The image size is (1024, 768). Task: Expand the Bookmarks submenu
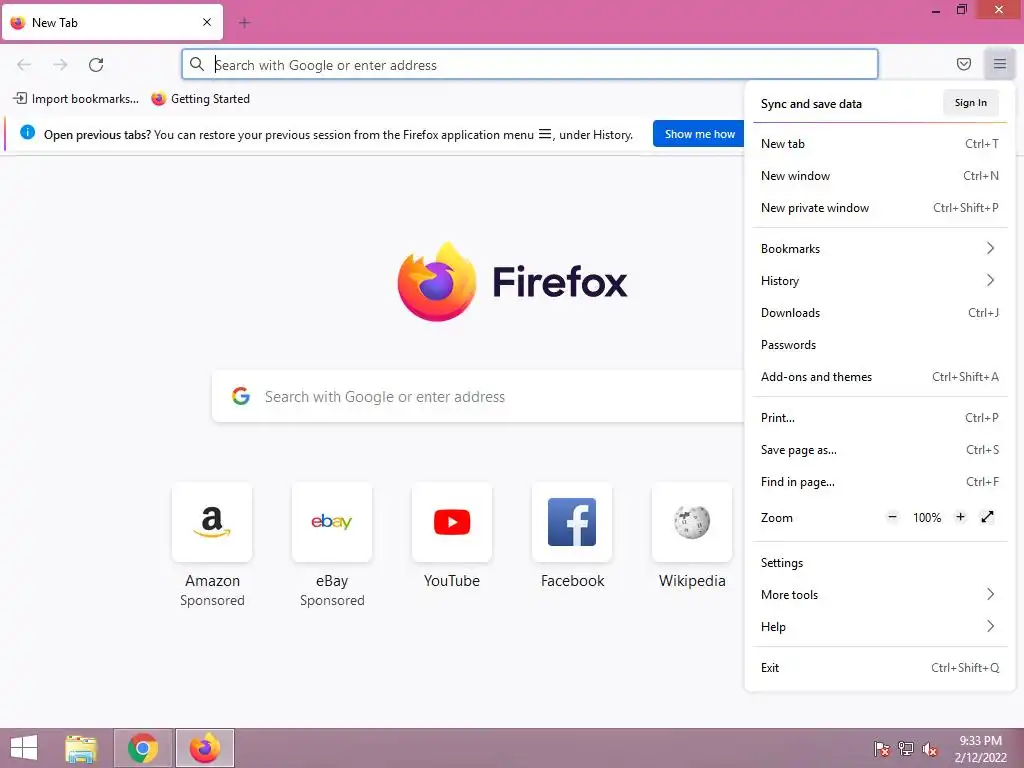tap(880, 249)
